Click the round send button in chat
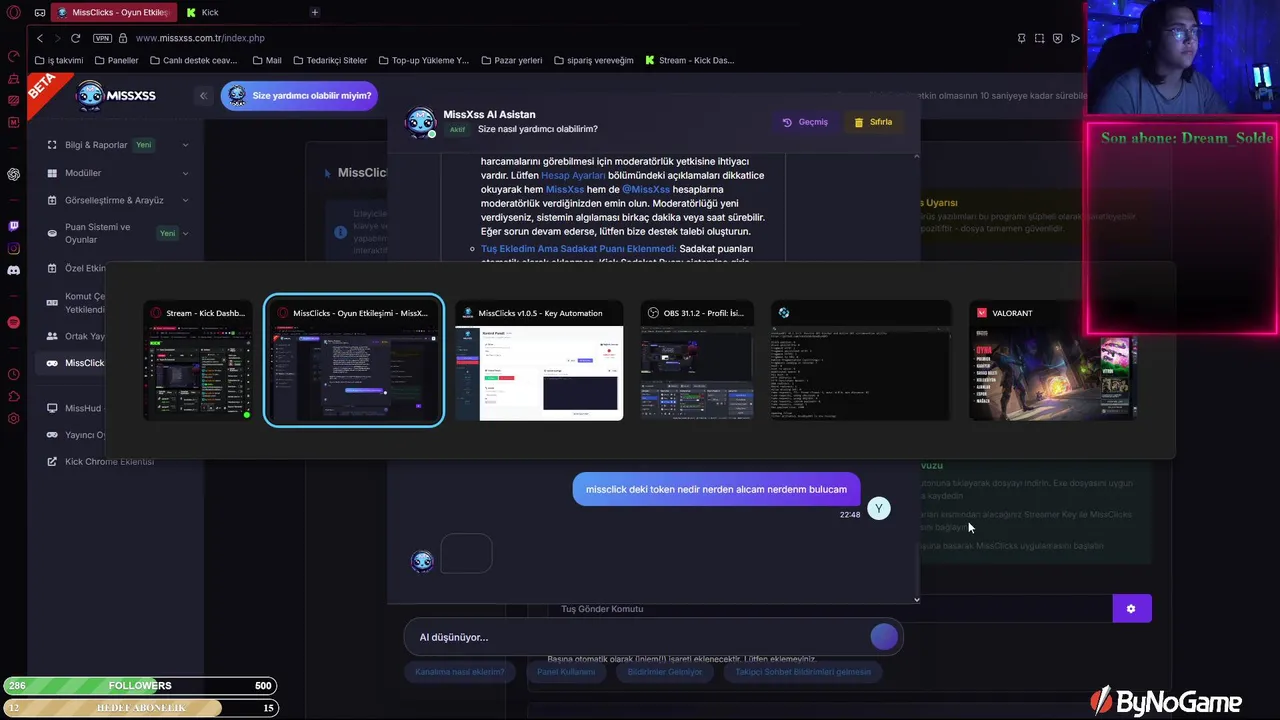The width and height of the screenshot is (1280, 720). coord(884,637)
